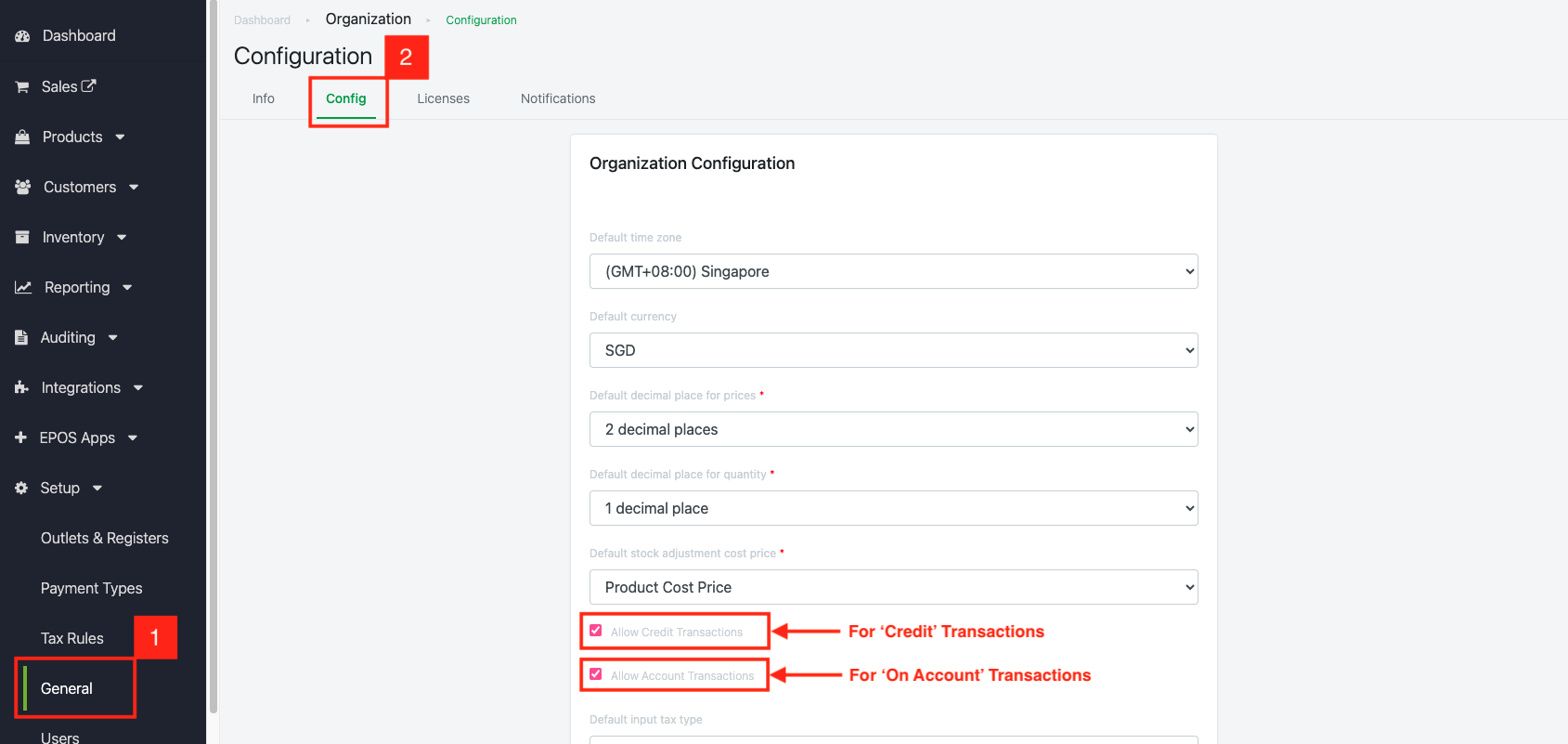
Task: Switch to the Licenses tab
Action: [x=443, y=98]
